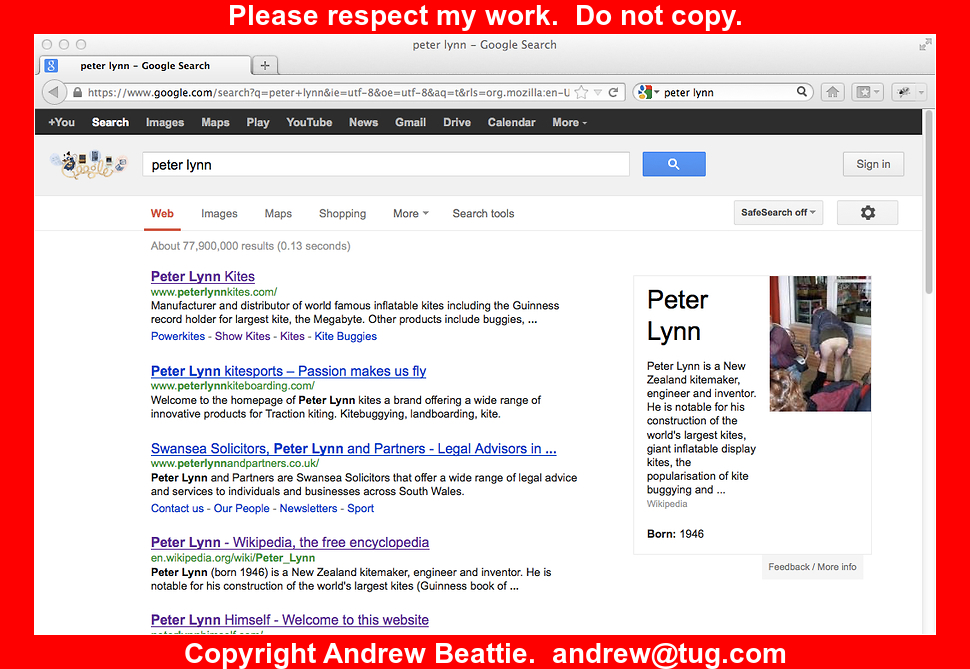Image resolution: width=970 pixels, height=669 pixels.
Task: Bookmark this page with the star icon
Action: tap(581, 92)
